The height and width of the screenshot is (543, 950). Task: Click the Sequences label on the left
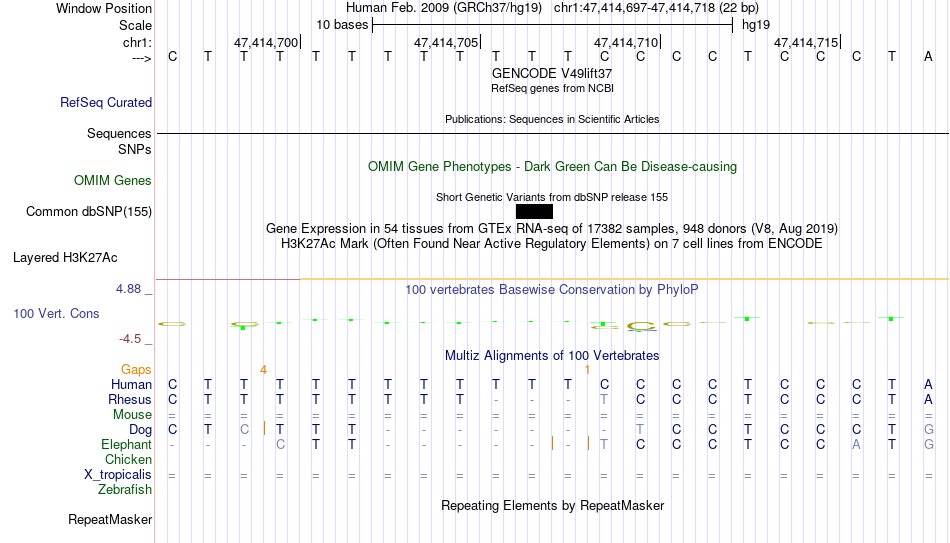[x=119, y=133]
